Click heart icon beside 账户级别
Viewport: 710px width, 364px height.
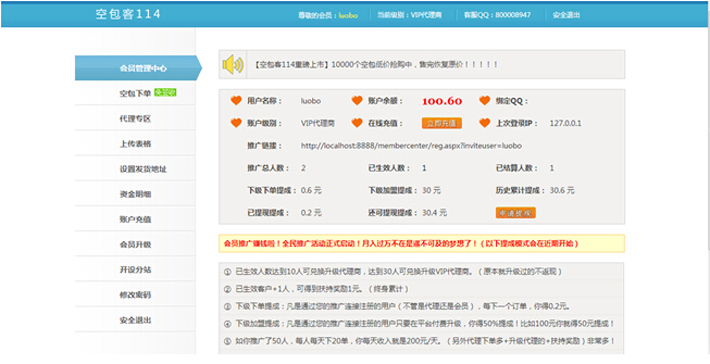(x=236, y=123)
